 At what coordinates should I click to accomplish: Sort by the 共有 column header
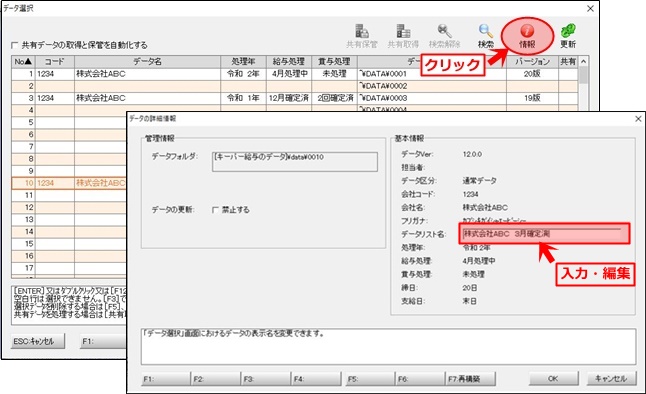click(x=568, y=62)
